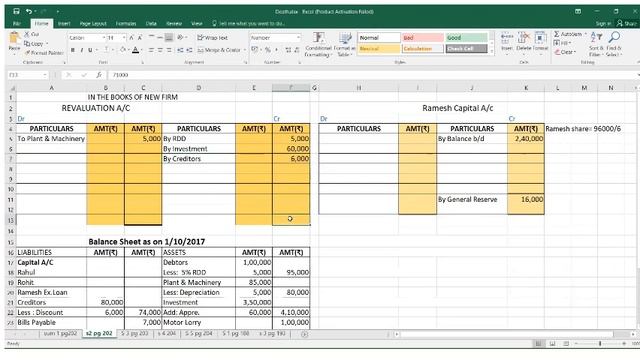Click the Tell me what you want search box

[x=249, y=24]
